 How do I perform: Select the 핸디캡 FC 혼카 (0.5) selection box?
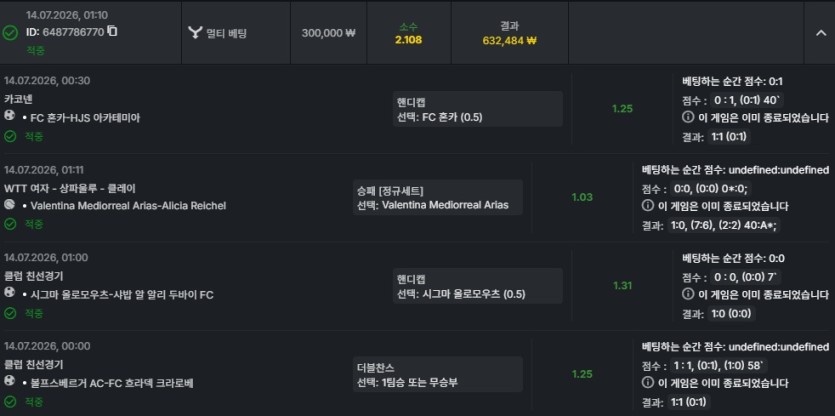click(x=478, y=109)
